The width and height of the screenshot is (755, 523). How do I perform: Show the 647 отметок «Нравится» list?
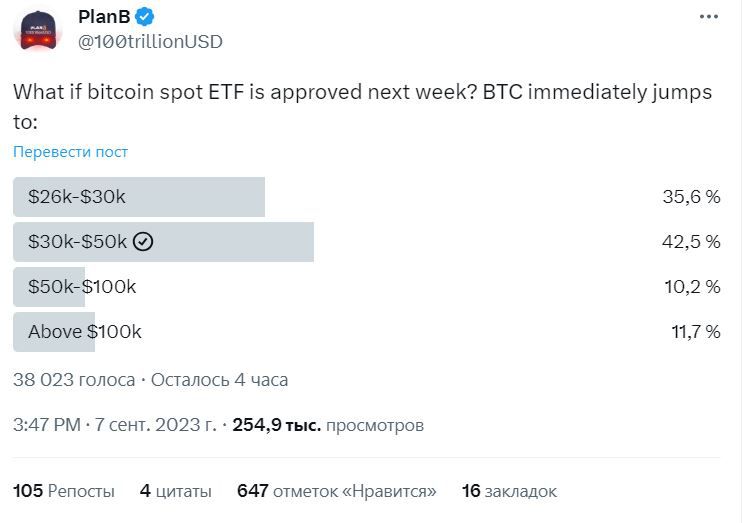pos(337,491)
